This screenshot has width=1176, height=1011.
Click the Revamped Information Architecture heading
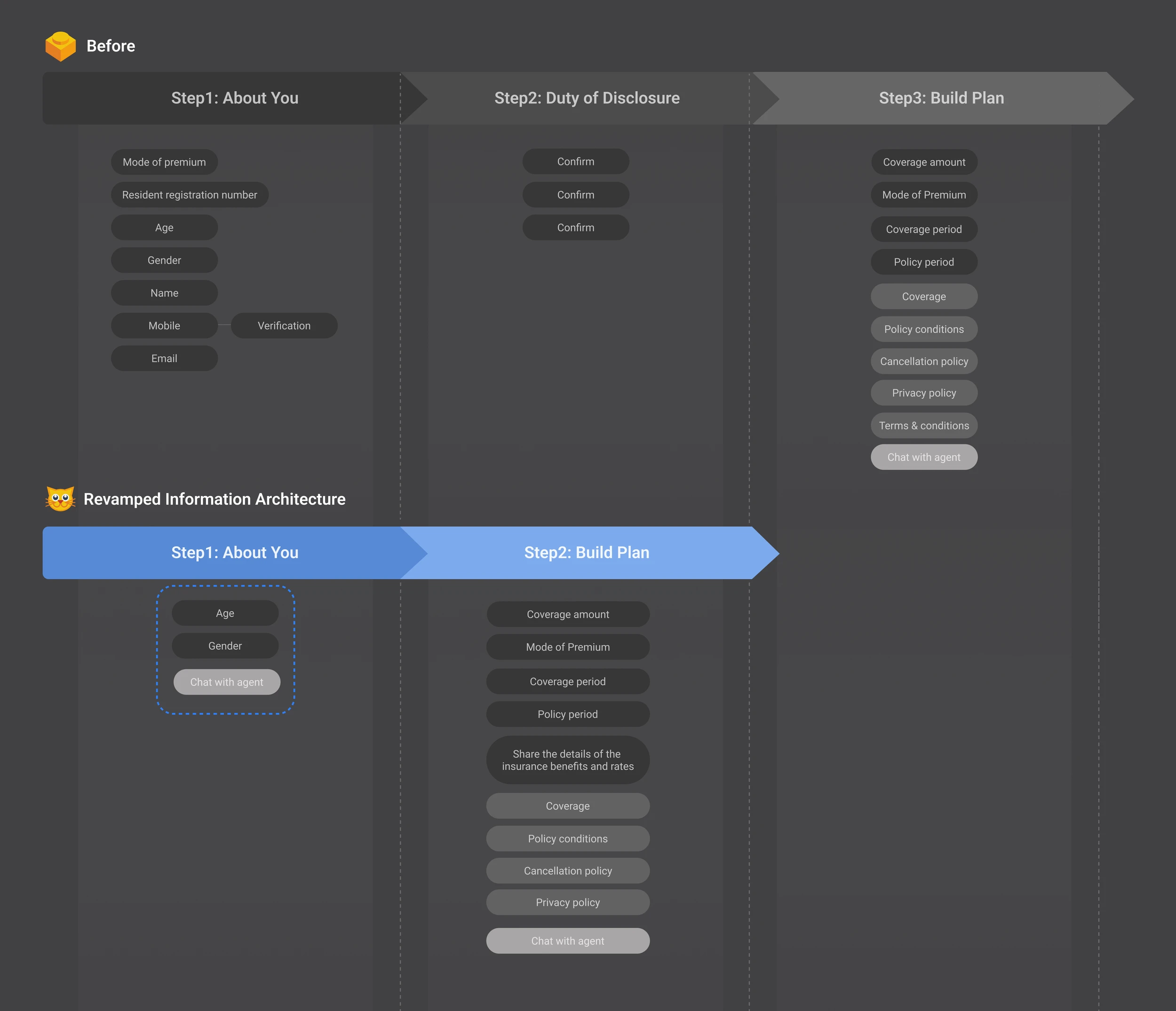click(x=214, y=499)
